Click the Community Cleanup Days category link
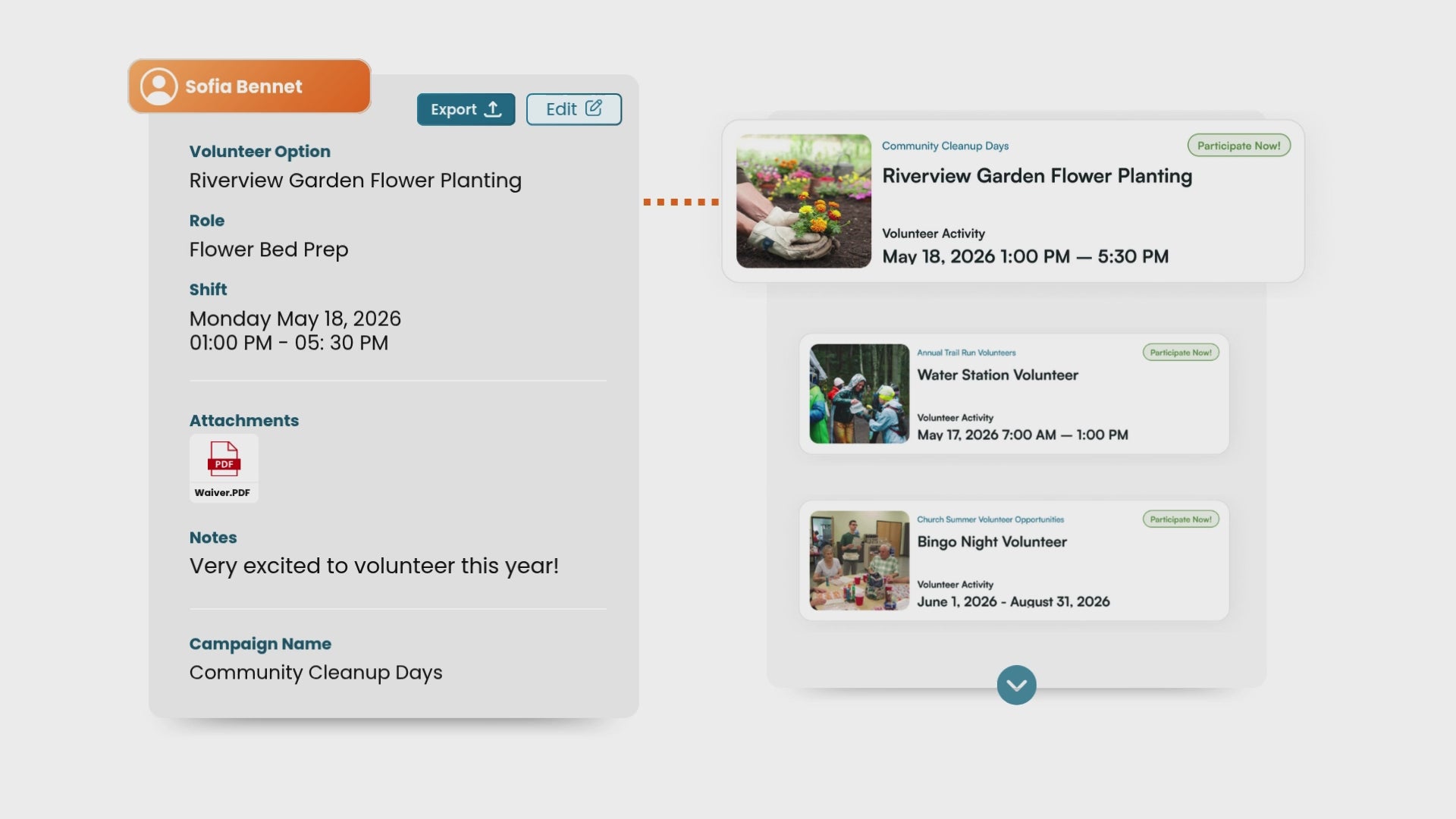Screen dimensions: 1456x819 (945, 146)
